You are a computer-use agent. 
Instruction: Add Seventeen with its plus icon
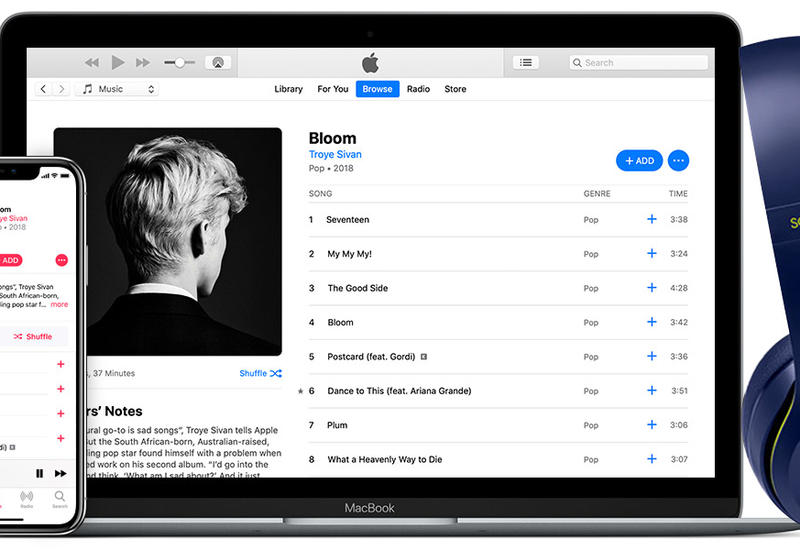[652, 219]
